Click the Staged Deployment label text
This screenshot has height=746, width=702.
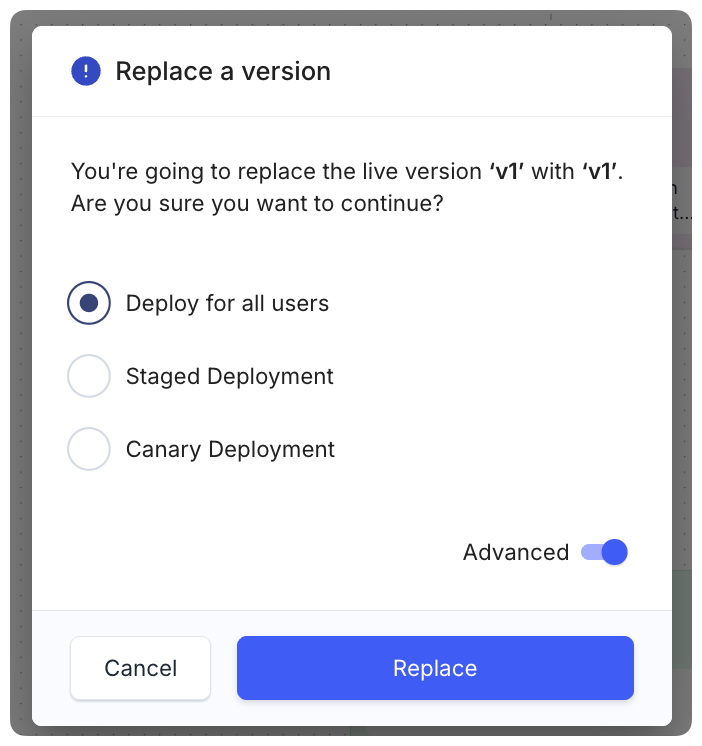point(230,376)
